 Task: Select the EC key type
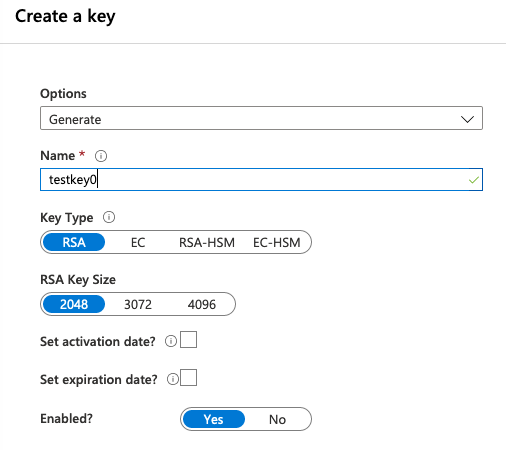[138, 242]
